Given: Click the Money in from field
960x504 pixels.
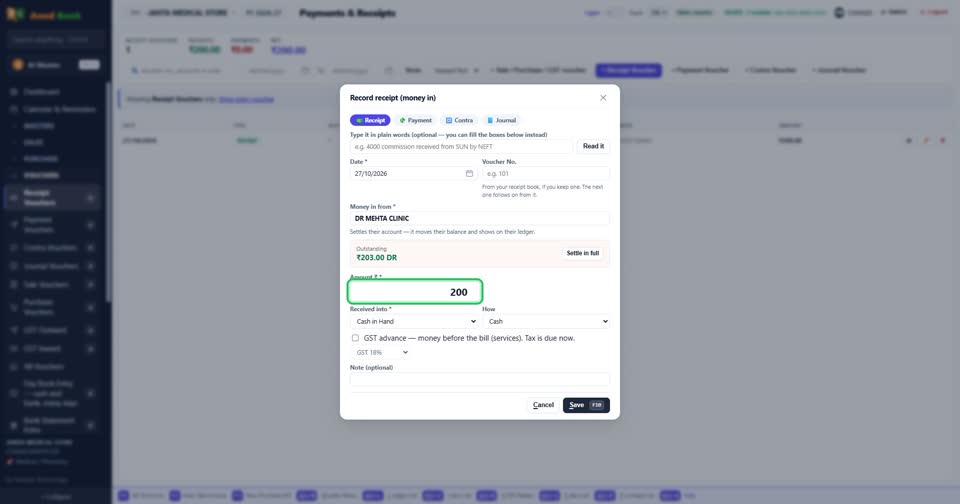Looking at the screenshot, I should point(479,219).
